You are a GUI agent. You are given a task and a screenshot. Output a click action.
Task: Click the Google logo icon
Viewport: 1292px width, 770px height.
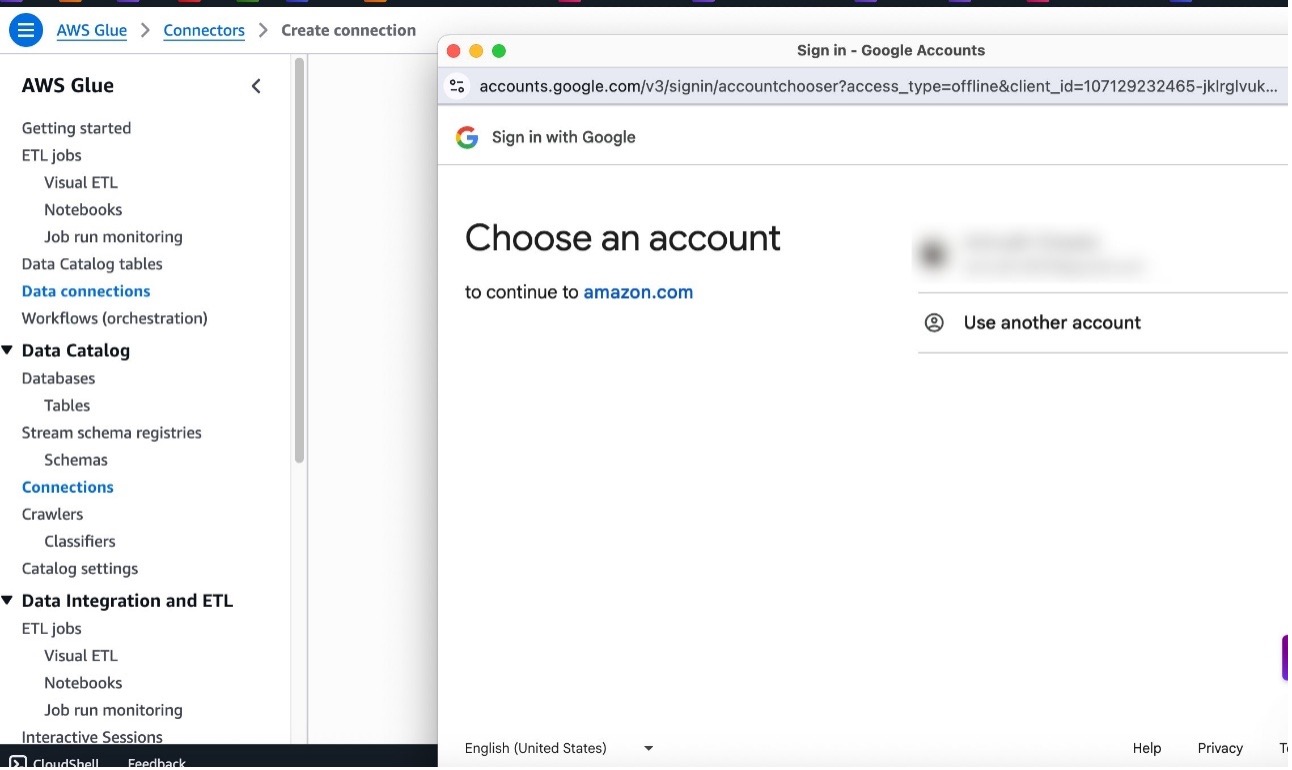467,138
